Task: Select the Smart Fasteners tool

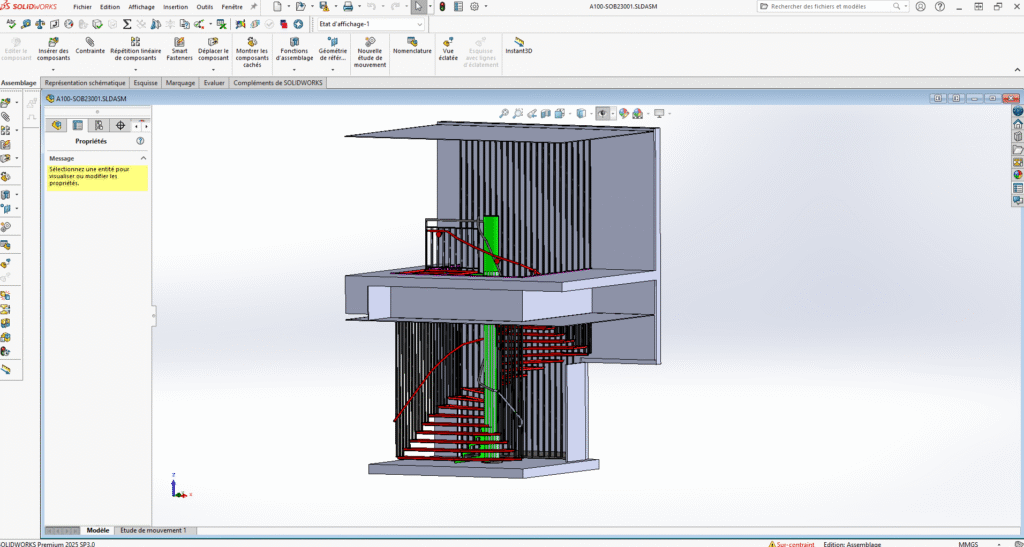Action: 180,42
